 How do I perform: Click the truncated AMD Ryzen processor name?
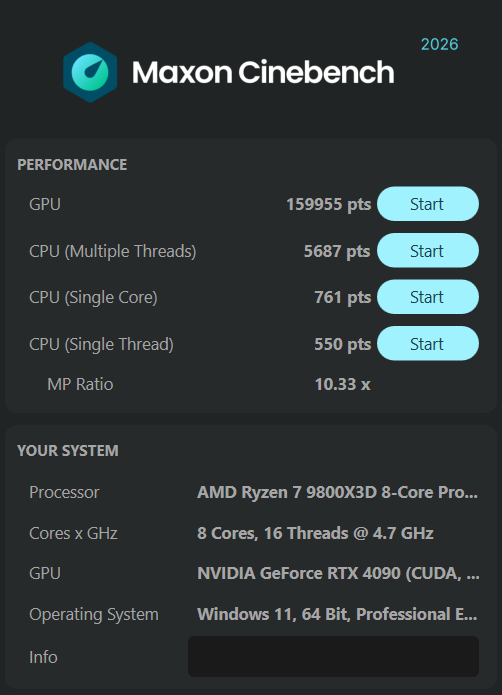tap(338, 492)
